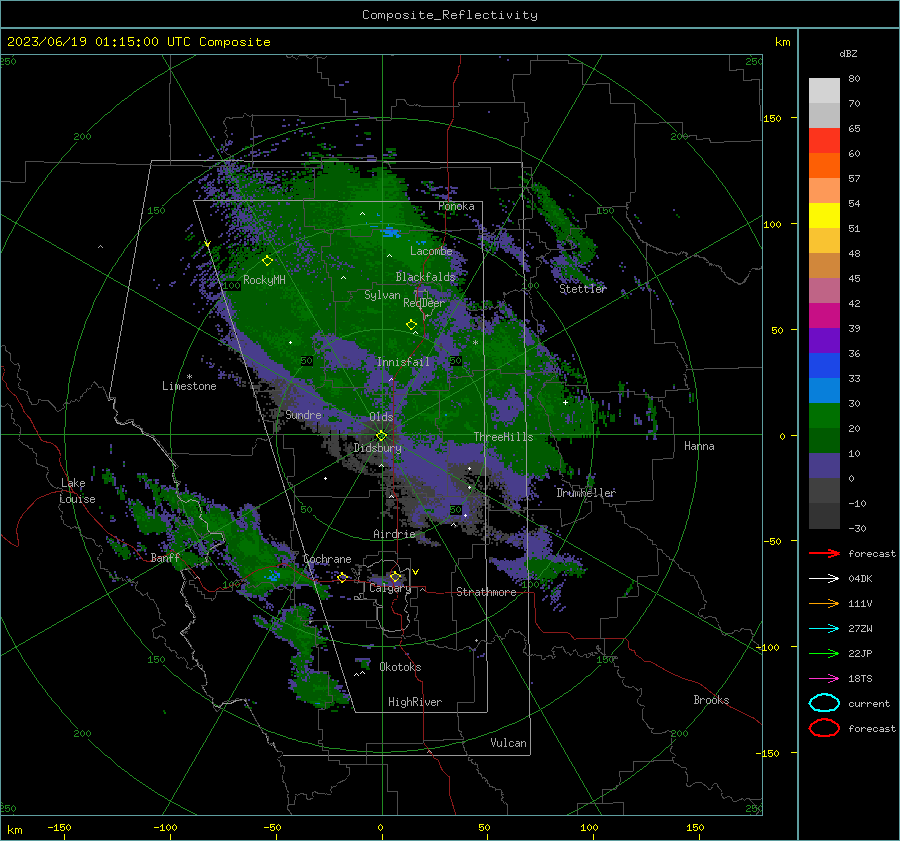Click the yellow diamond marker at Cochrane
Viewport: 900px width, 841px height.
click(342, 578)
